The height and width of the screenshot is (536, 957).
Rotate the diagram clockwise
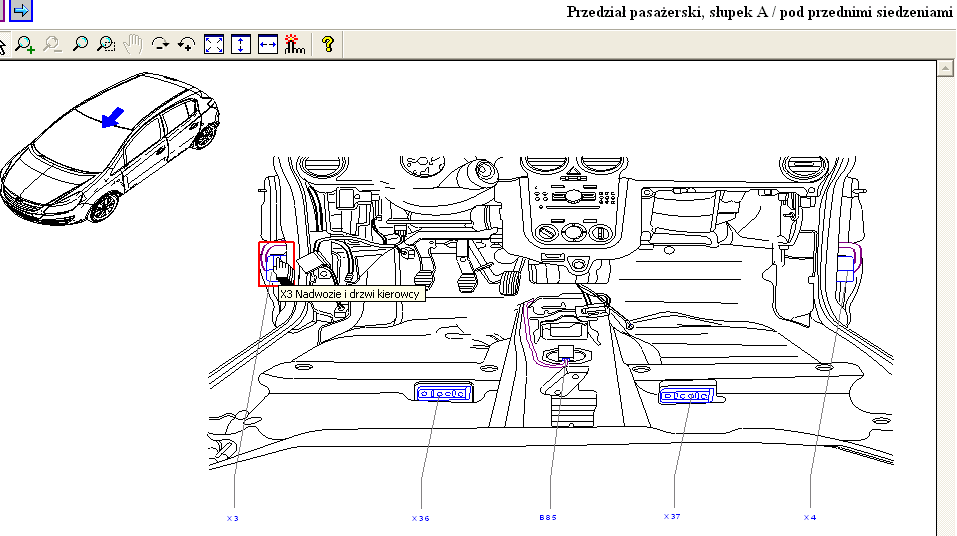[160, 44]
